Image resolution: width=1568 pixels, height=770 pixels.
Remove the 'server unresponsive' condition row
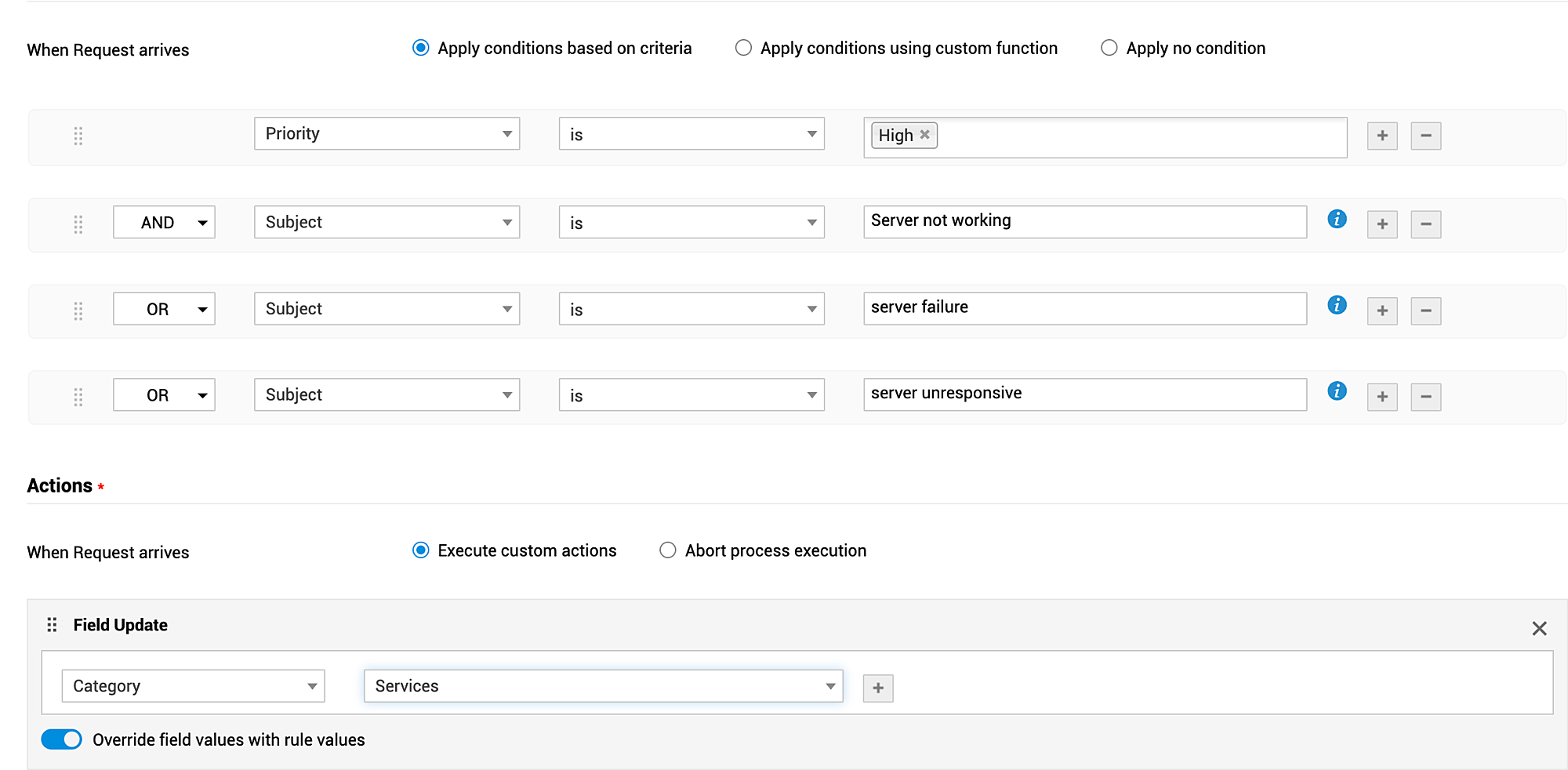[1426, 397]
